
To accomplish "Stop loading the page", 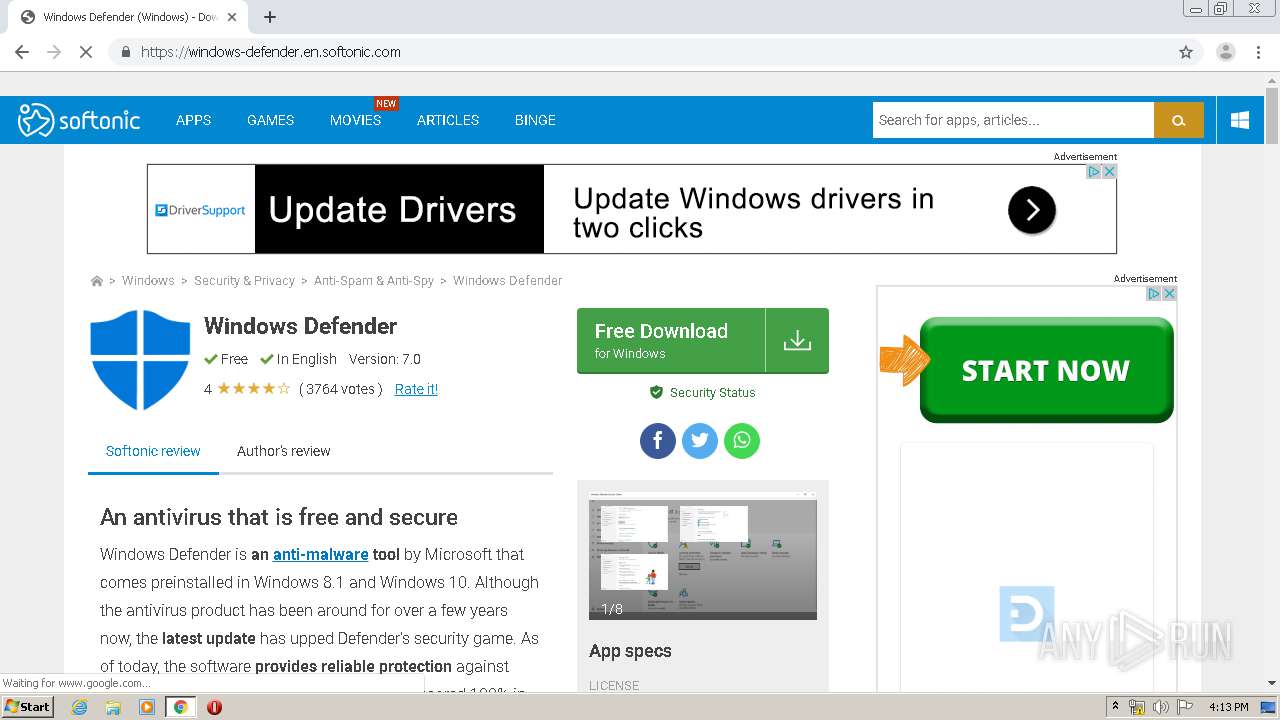I will [x=86, y=52].
